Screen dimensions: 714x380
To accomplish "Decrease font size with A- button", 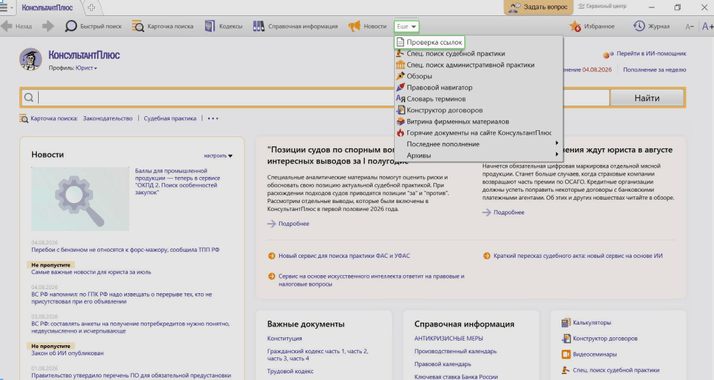I will coord(690,26).
